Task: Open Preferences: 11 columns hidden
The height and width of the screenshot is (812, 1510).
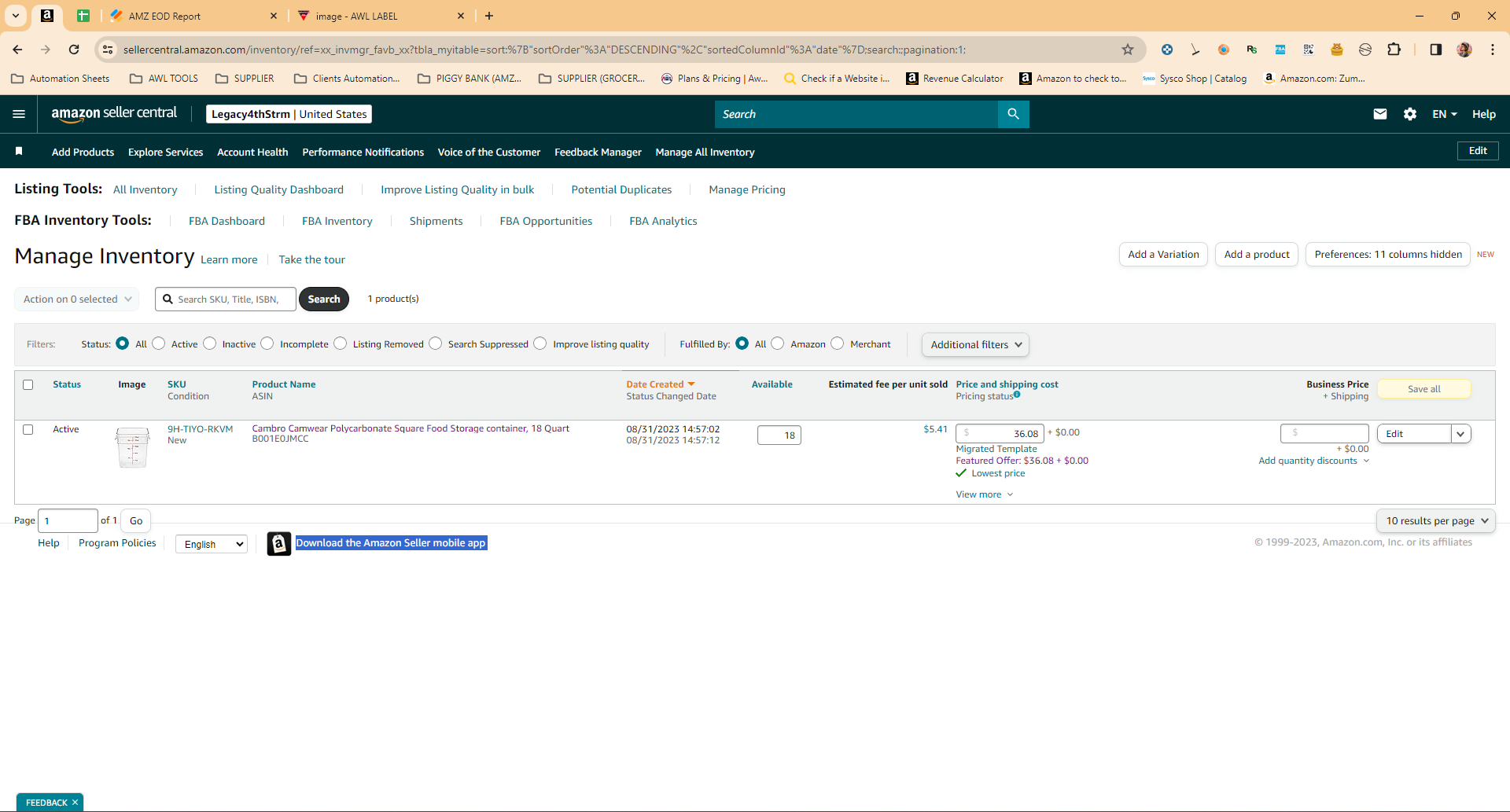Action: coord(1388,254)
